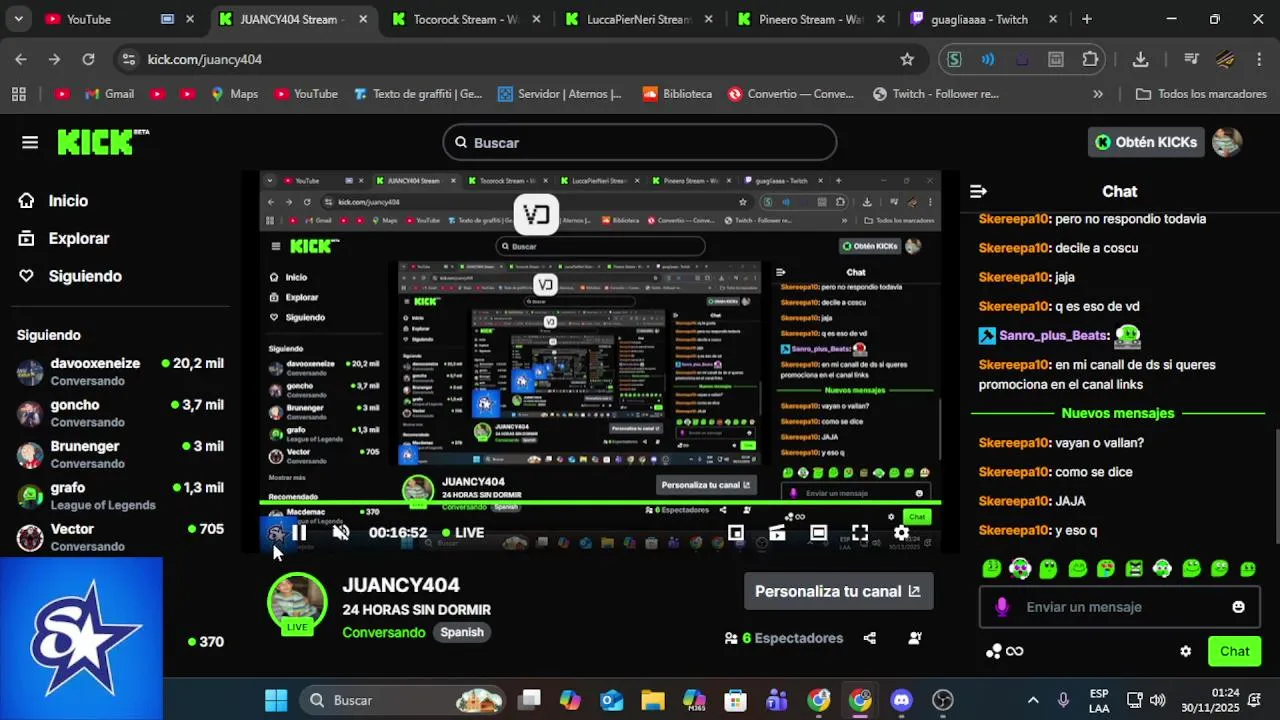Bookmark this page with star icon
Screen dimensions: 1280x720
pos(907,59)
